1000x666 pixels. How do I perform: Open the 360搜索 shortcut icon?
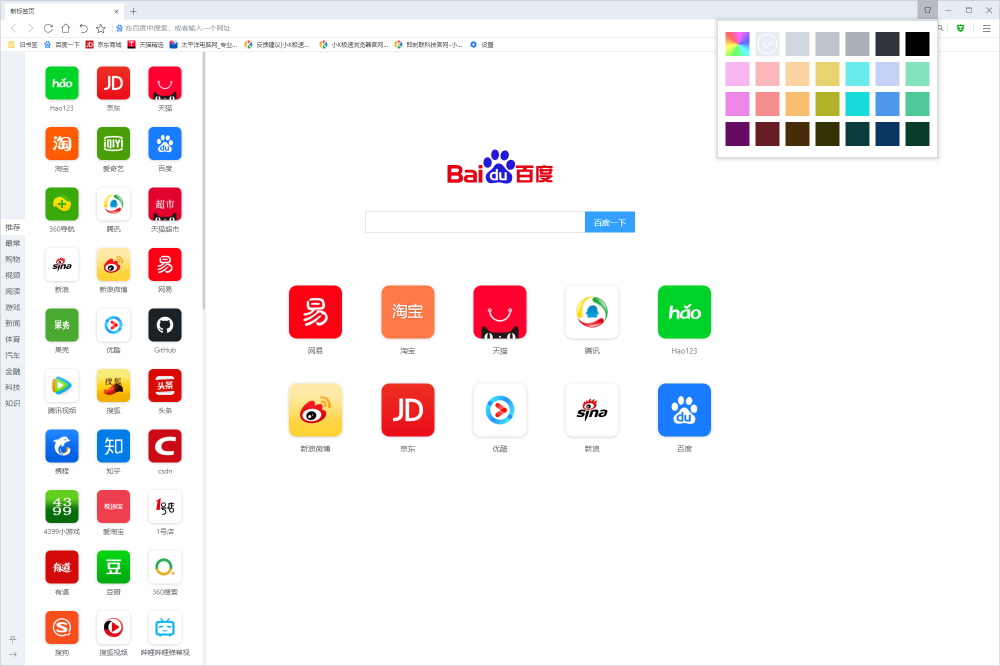click(x=165, y=567)
